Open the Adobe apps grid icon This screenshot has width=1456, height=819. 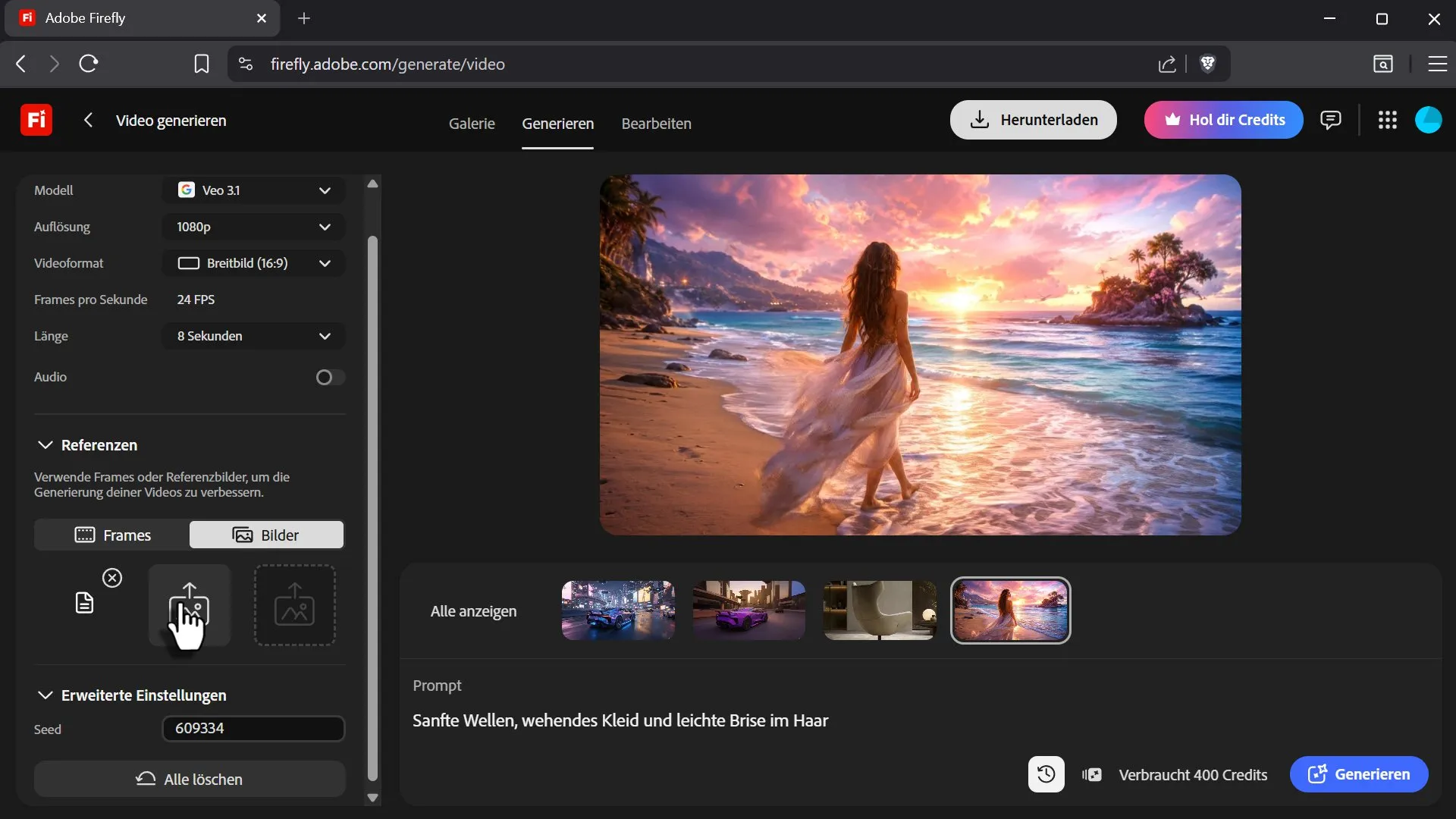(1388, 120)
